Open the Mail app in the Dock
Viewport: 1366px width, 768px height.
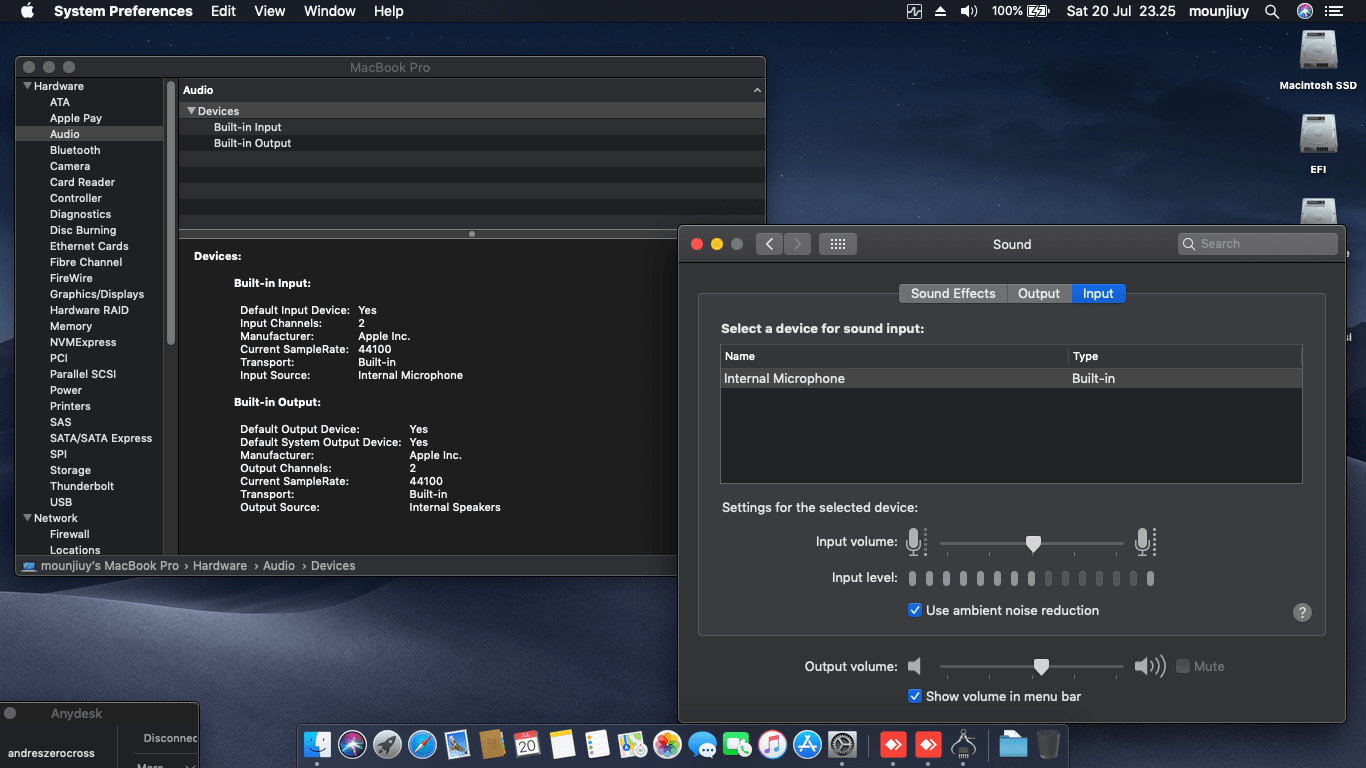[457, 744]
